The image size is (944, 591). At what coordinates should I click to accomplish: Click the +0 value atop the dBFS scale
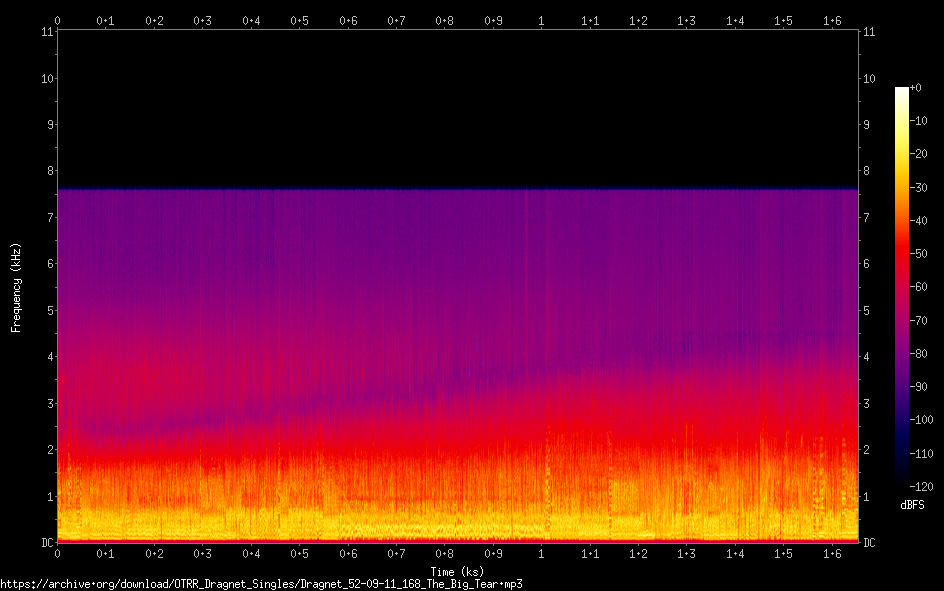[917, 88]
